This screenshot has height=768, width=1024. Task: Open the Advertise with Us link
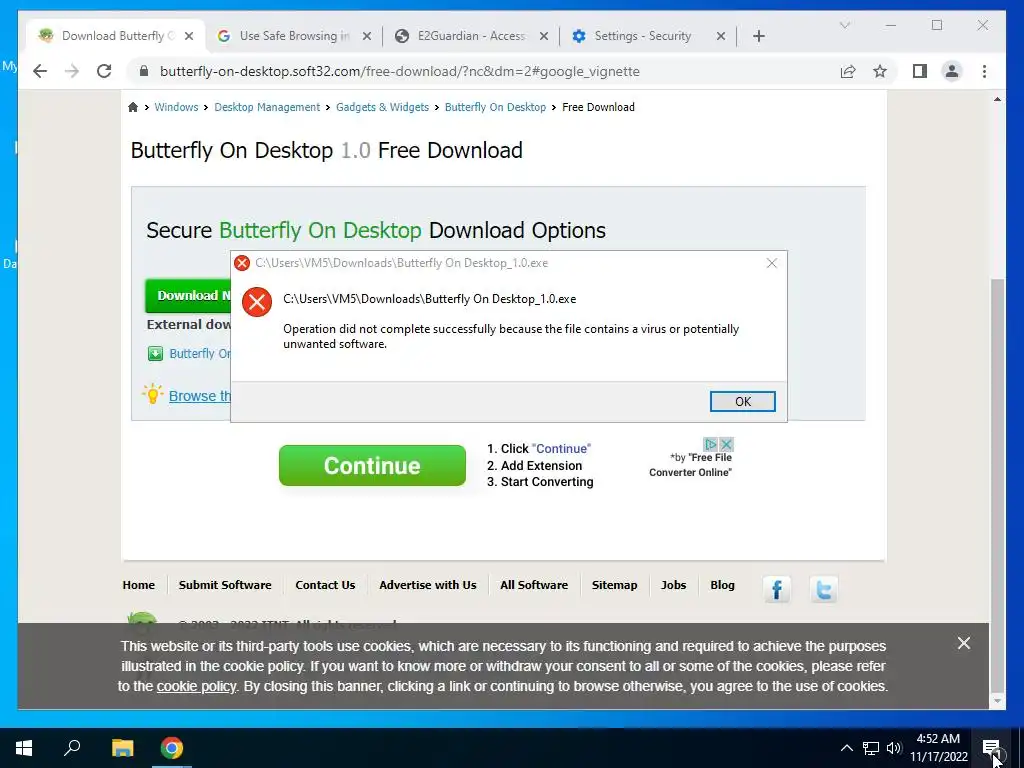point(428,585)
